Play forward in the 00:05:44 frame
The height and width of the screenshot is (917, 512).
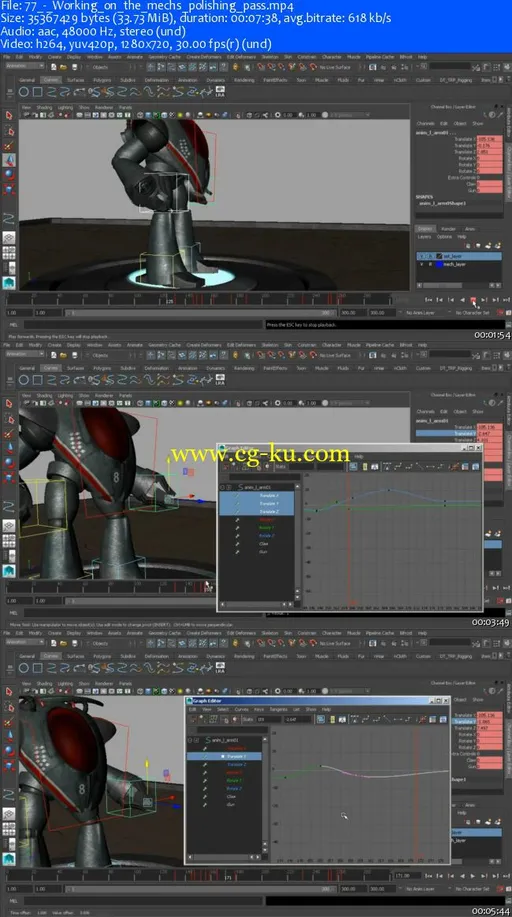coord(473,876)
